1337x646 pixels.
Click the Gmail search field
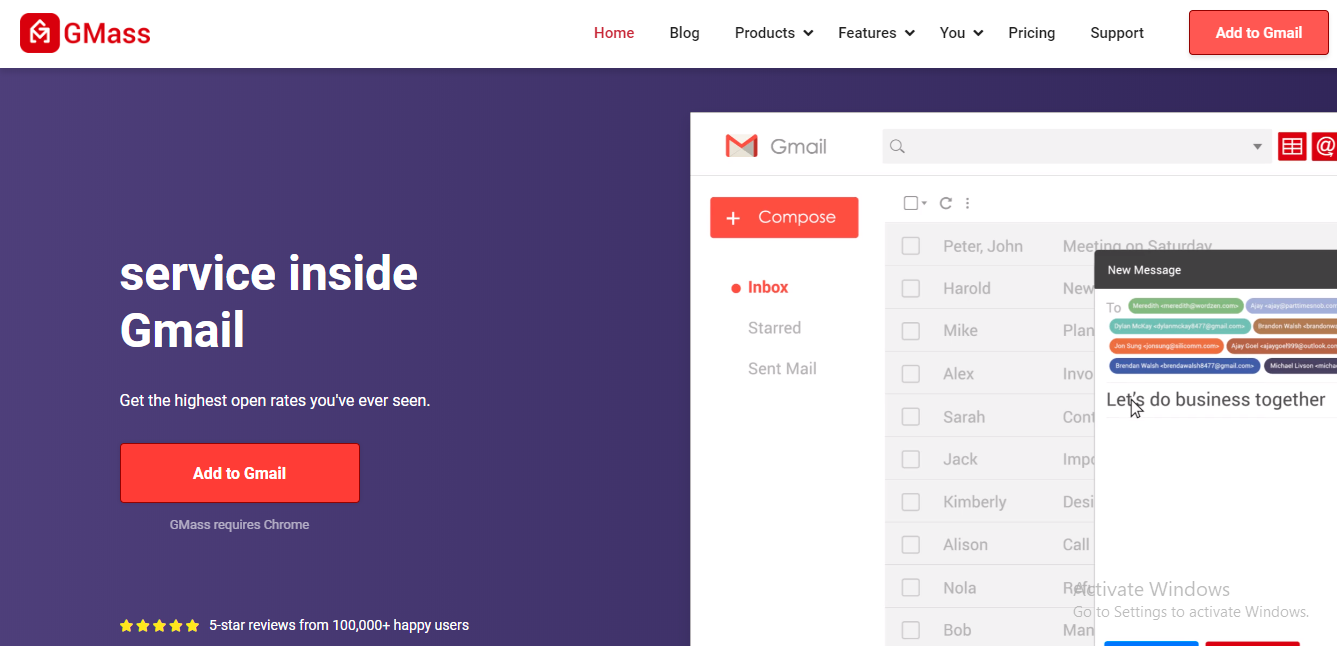(x=1076, y=147)
